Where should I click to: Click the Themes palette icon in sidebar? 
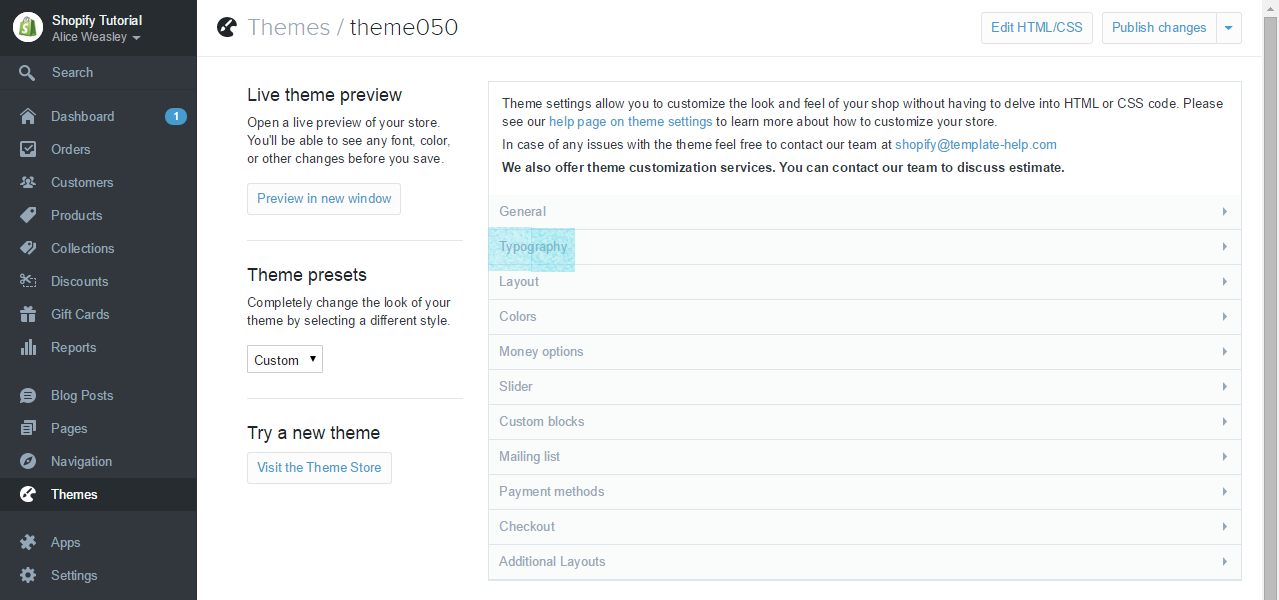pyautogui.click(x=28, y=494)
